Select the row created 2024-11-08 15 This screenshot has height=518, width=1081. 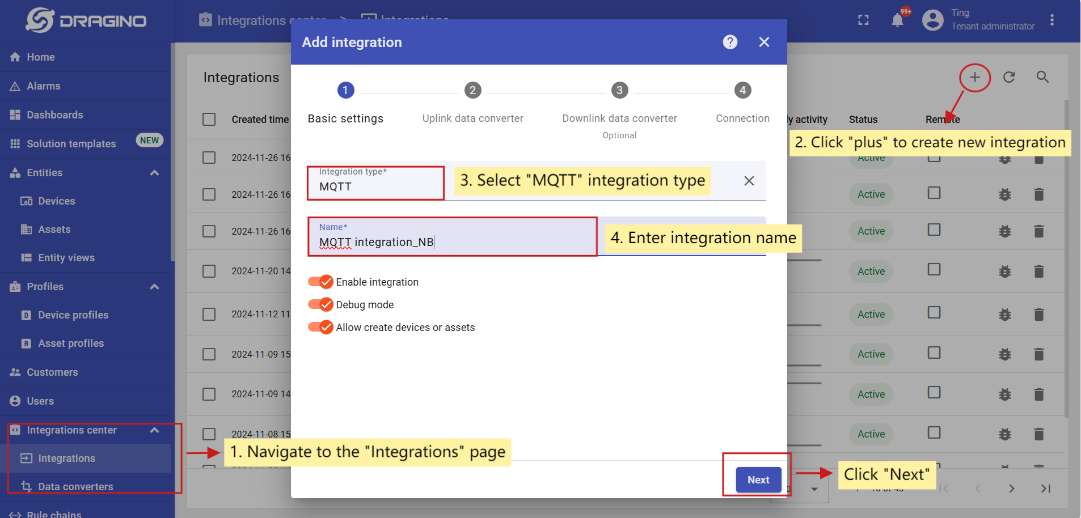pyautogui.click(x=209, y=434)
